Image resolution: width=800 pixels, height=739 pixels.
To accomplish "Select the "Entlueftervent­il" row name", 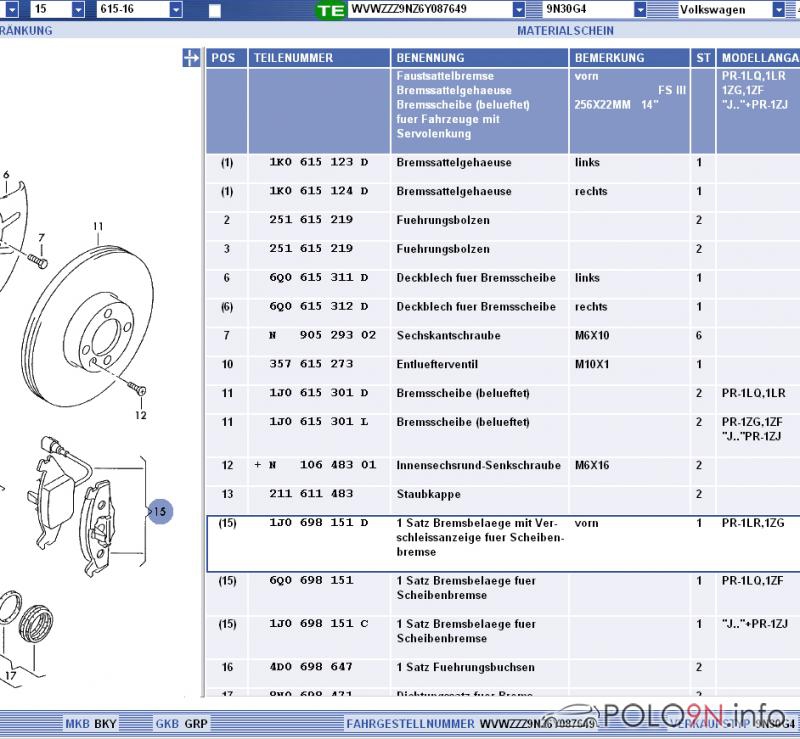I will pyautogui.click(x=437, y=364).
